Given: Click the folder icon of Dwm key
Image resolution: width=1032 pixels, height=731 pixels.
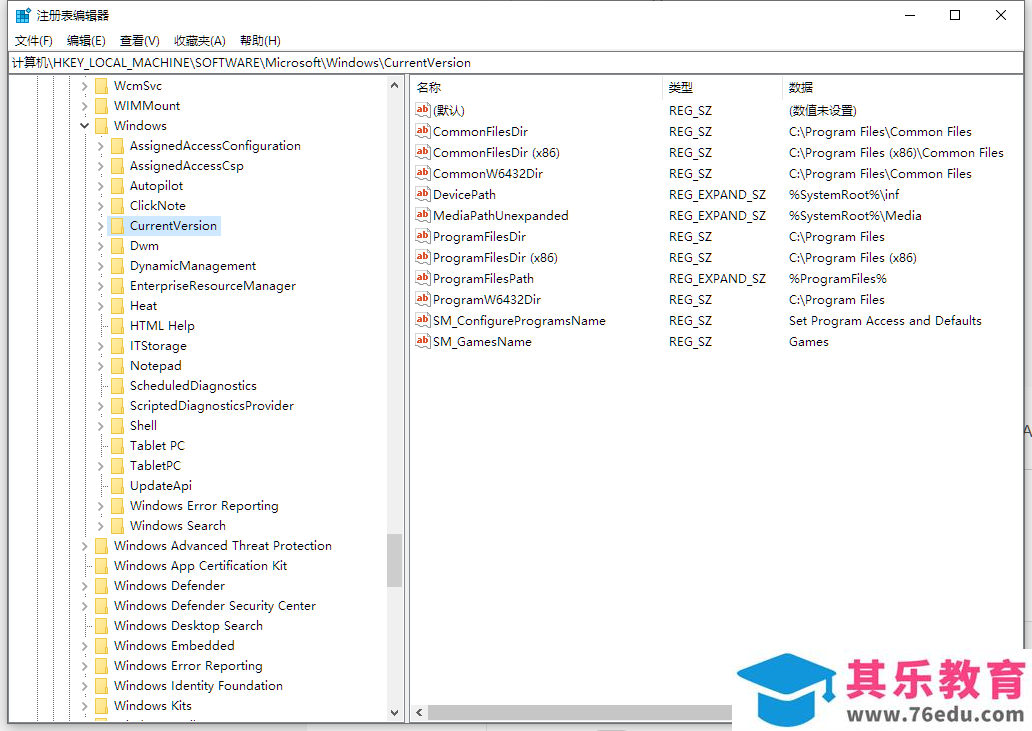Looking at the screenshot, I should 117,245.
